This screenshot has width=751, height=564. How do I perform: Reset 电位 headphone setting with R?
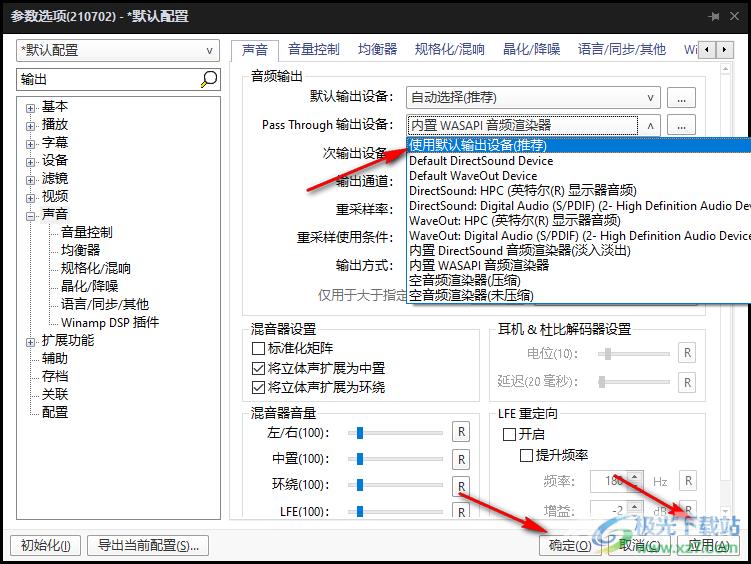(x=687, y=353)
